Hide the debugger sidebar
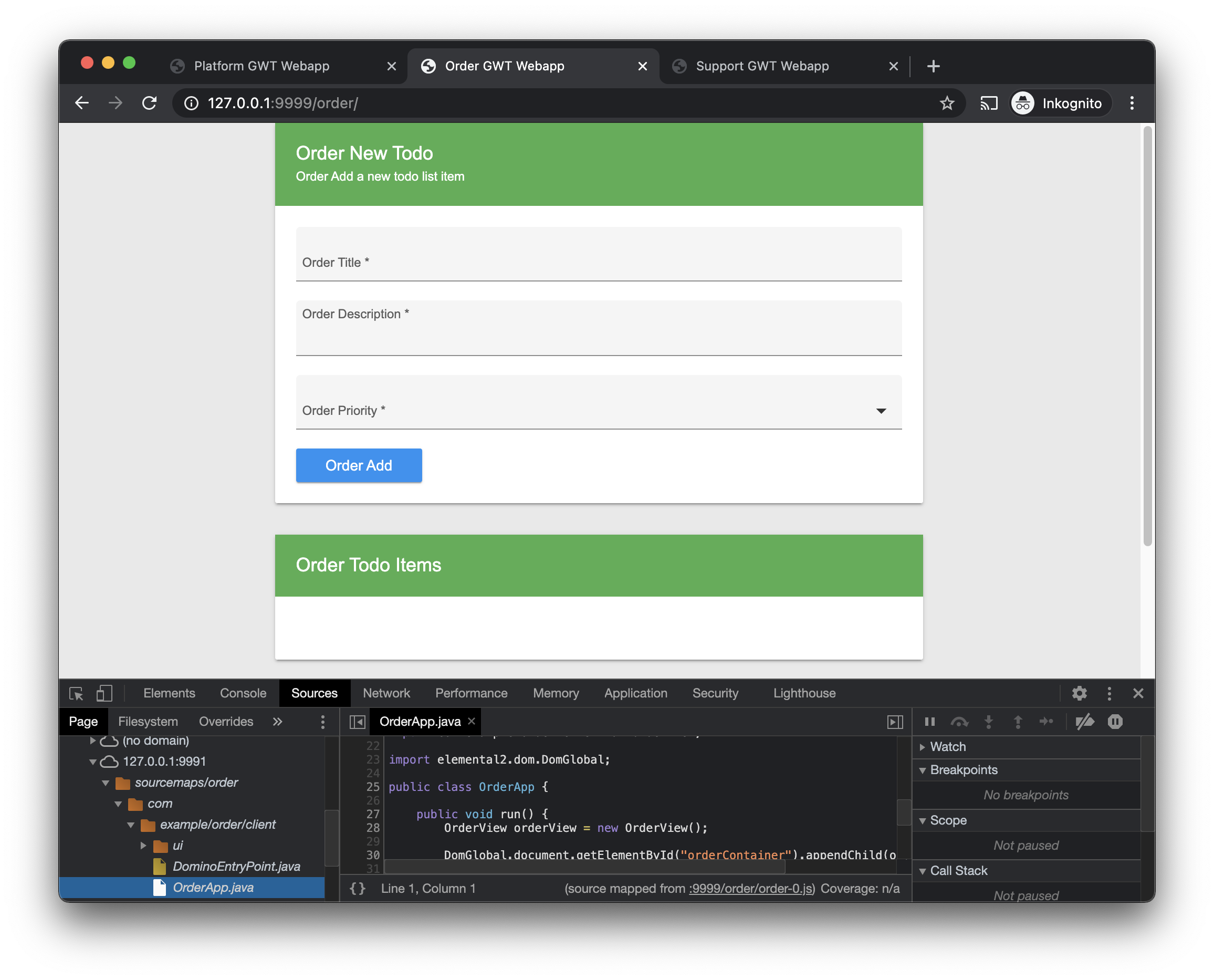1214x980 pixels. coord(895,722)
